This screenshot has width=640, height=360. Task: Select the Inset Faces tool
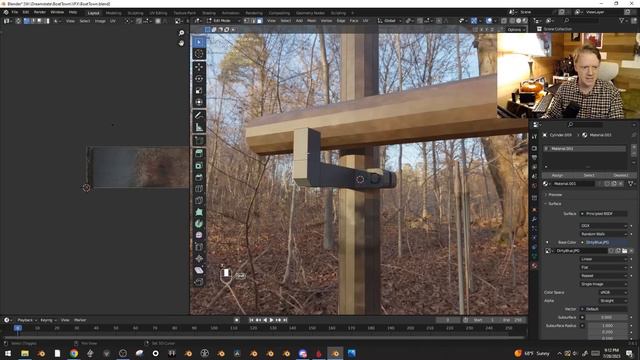tap(199, 165)
